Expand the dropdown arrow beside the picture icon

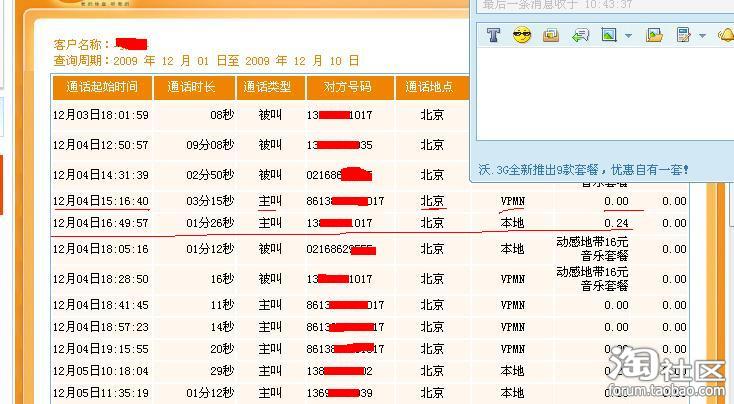point(629,36)
